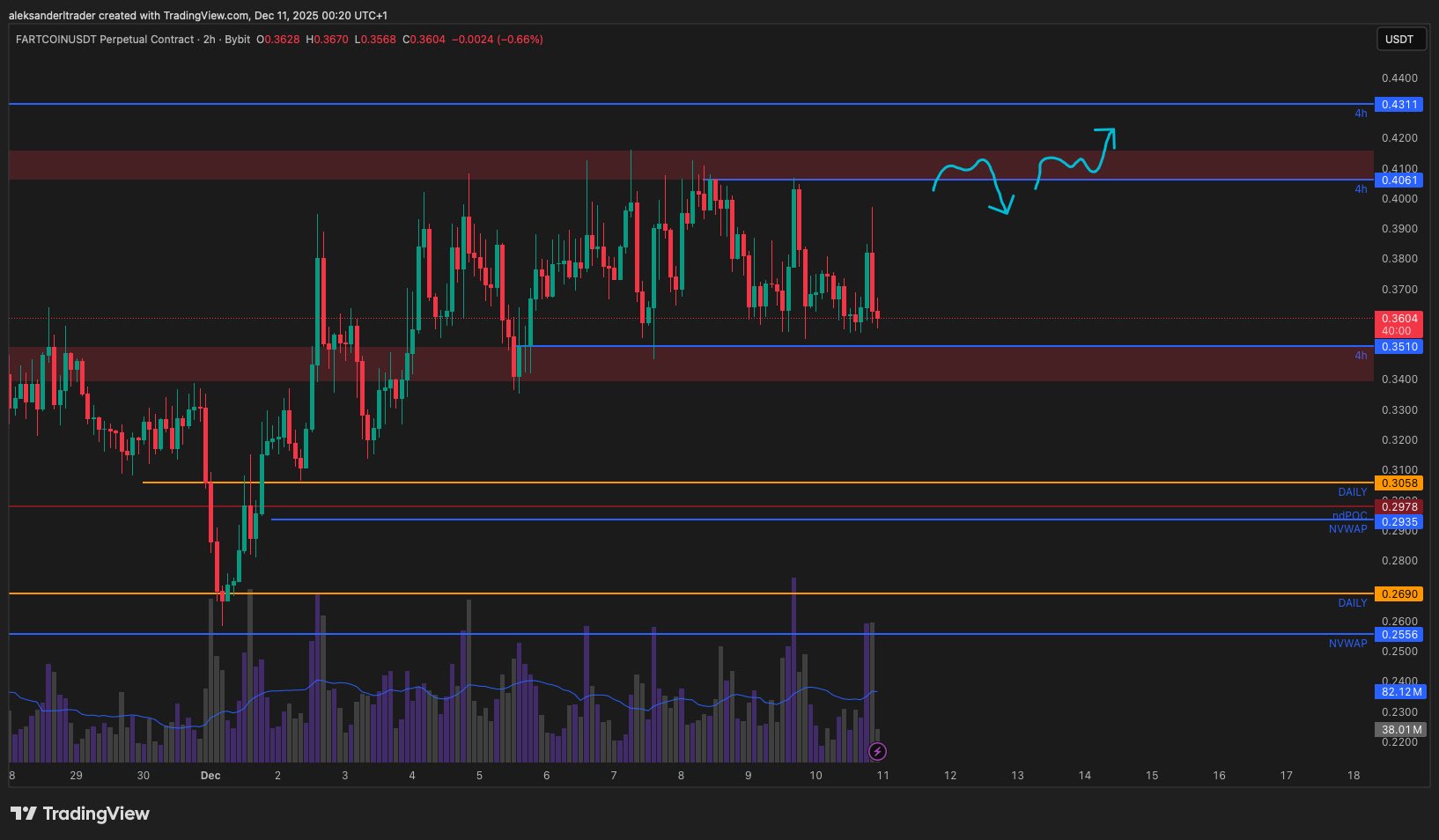Select the 0.2556 NVWAP price tag
Image resolution: width=1439 pixels, height=840 pixels.
pyautogui.click(x=1398, y=635)
